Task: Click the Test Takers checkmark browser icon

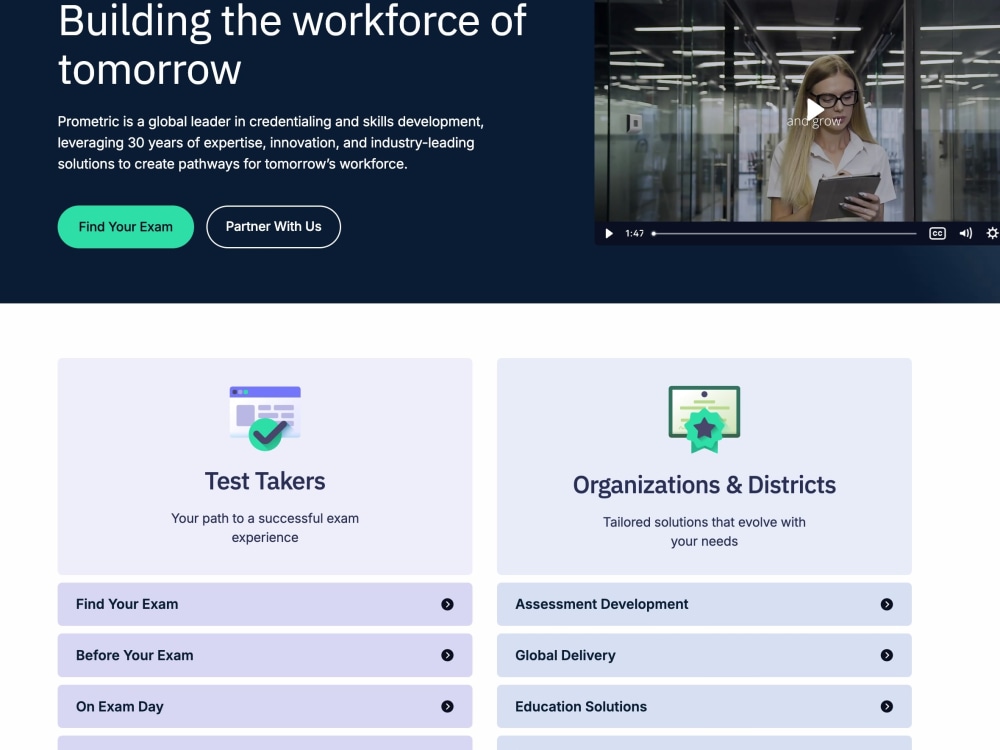Action: [265, 418]
